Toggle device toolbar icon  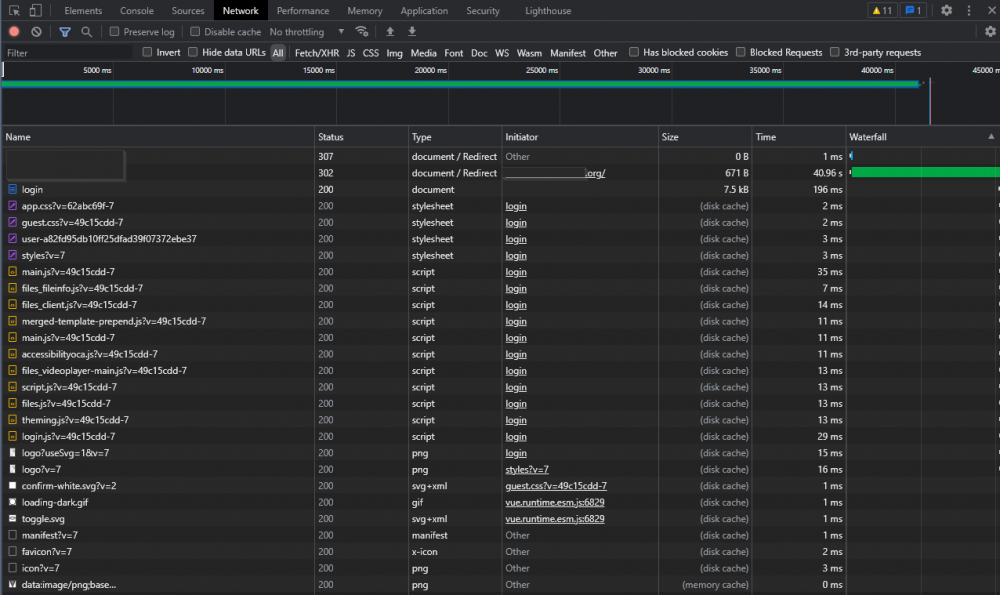pos(36,10)
